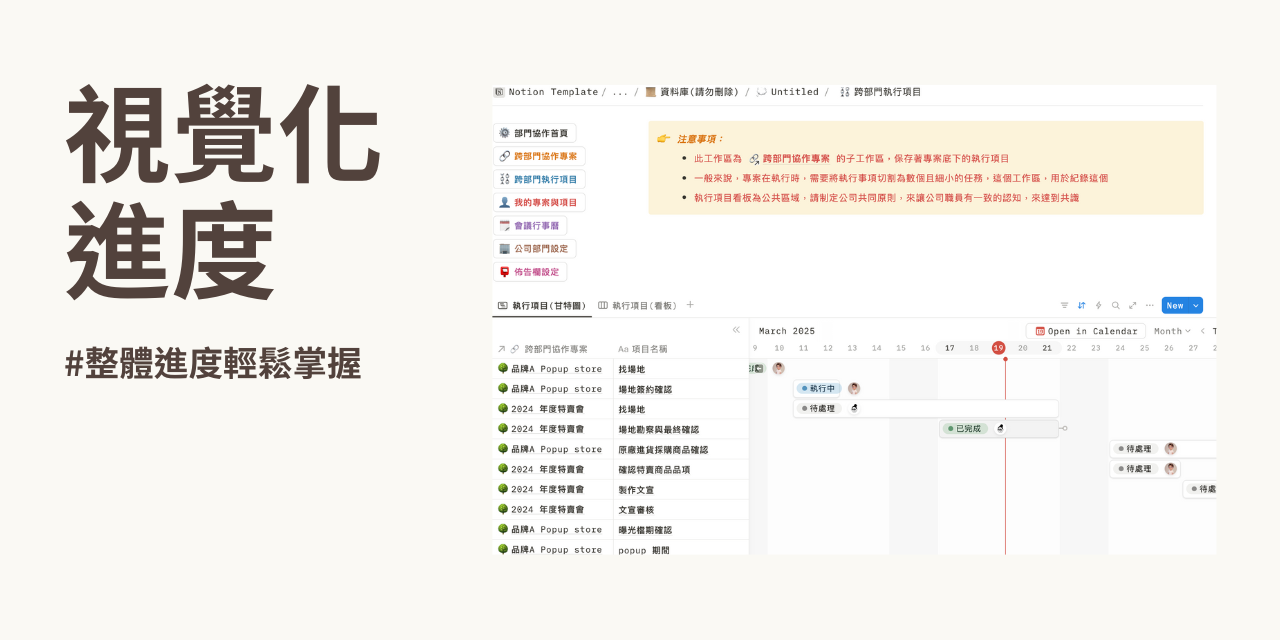This screenshot has width=1280, height=640.
Task: Open the Month view dropdown
Action: point(1172,330)
